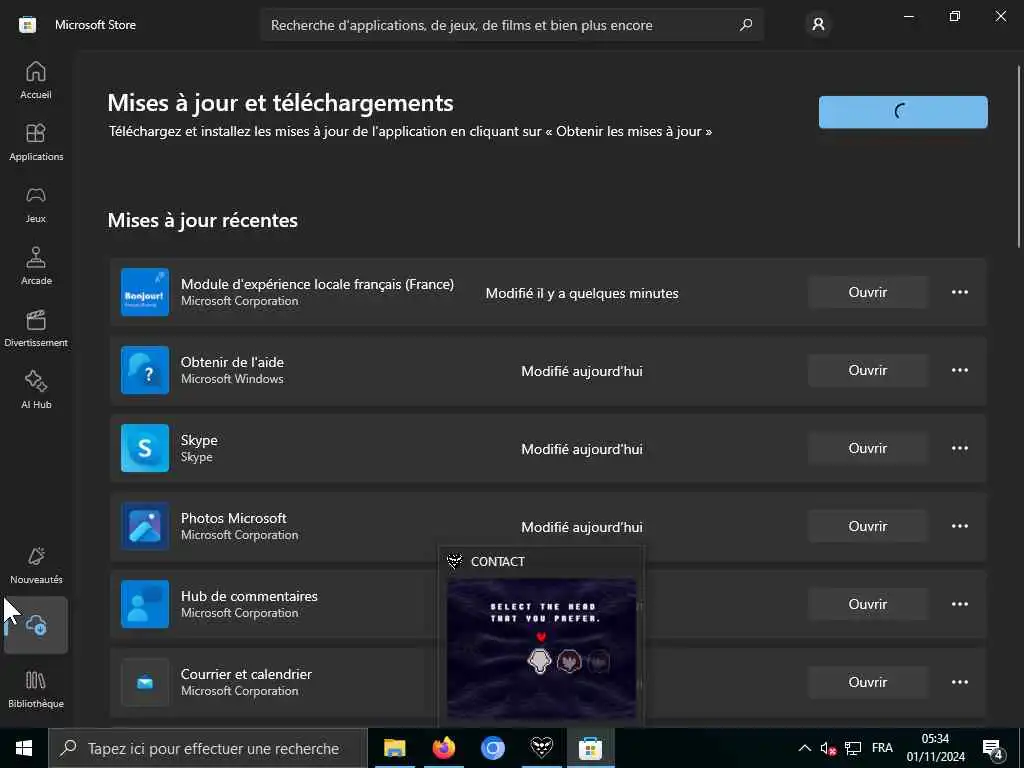
Task: Open AI Hub in the sidebar
Action: click(x=36, y=390)
